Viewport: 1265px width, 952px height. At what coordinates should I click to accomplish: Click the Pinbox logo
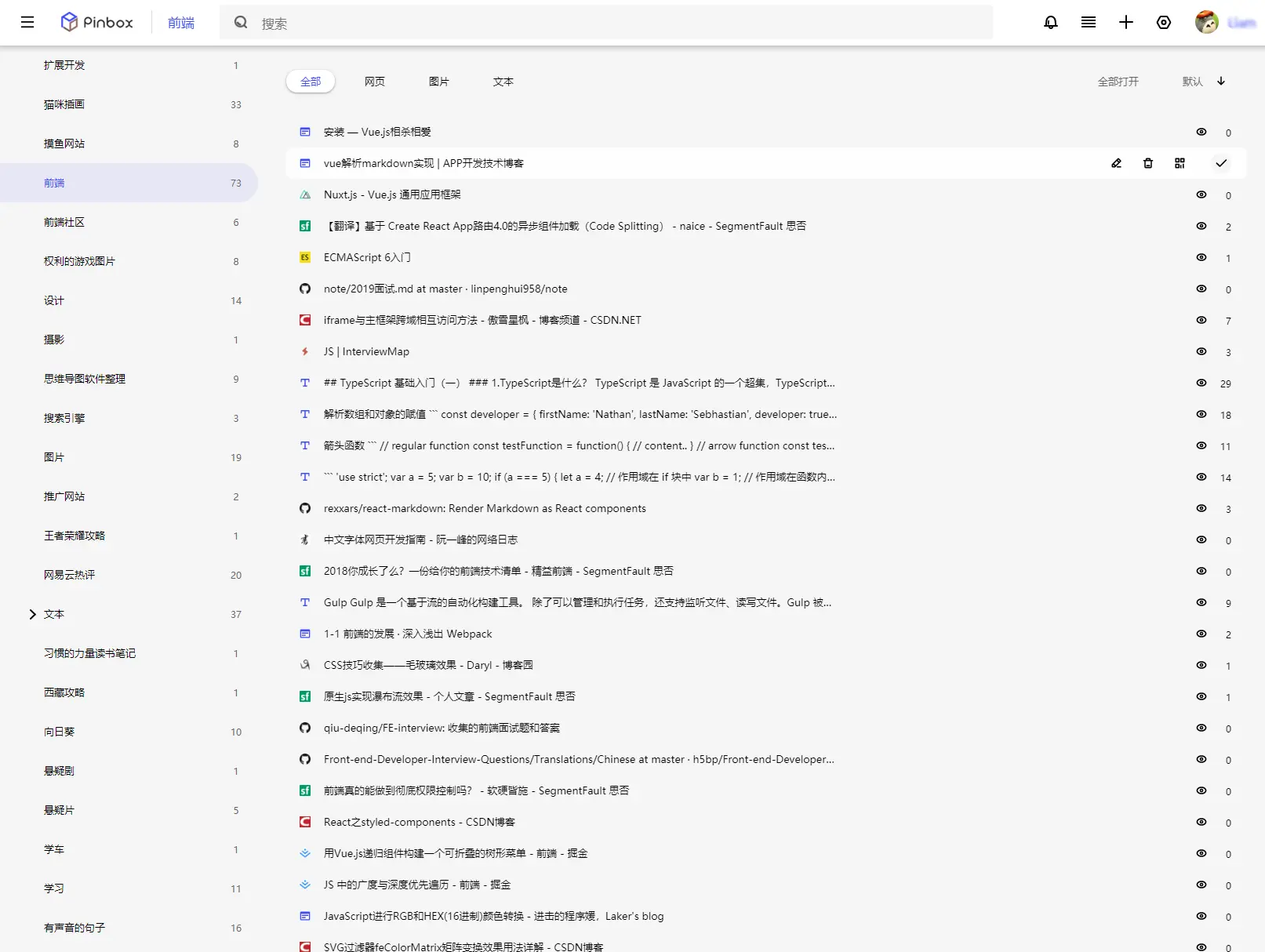point(97,22)
